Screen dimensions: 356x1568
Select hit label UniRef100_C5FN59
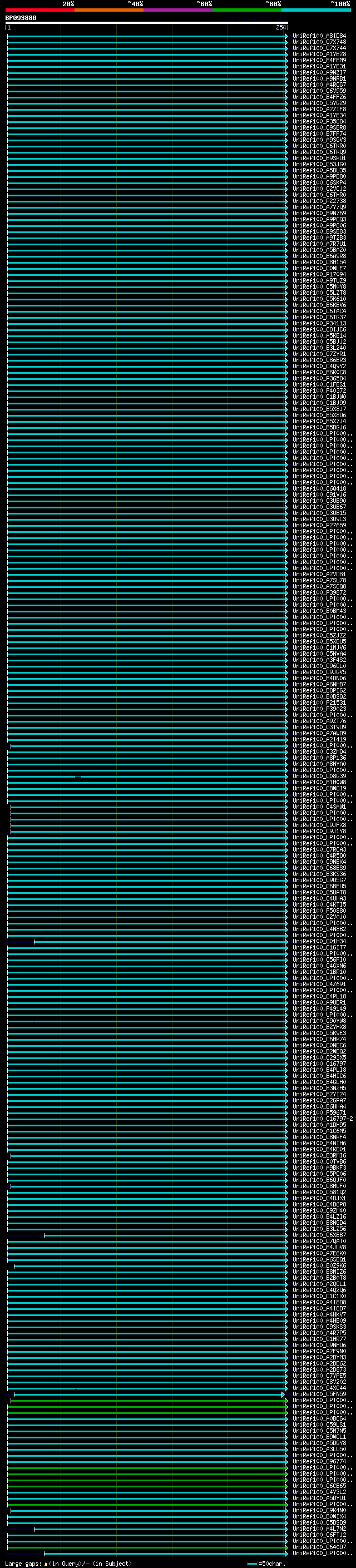319,1394
